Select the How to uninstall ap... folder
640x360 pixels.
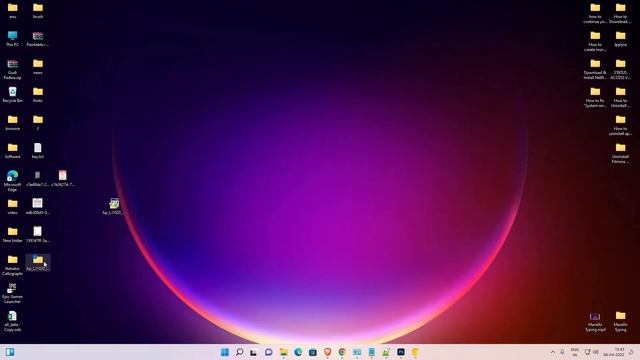[620, 125]
